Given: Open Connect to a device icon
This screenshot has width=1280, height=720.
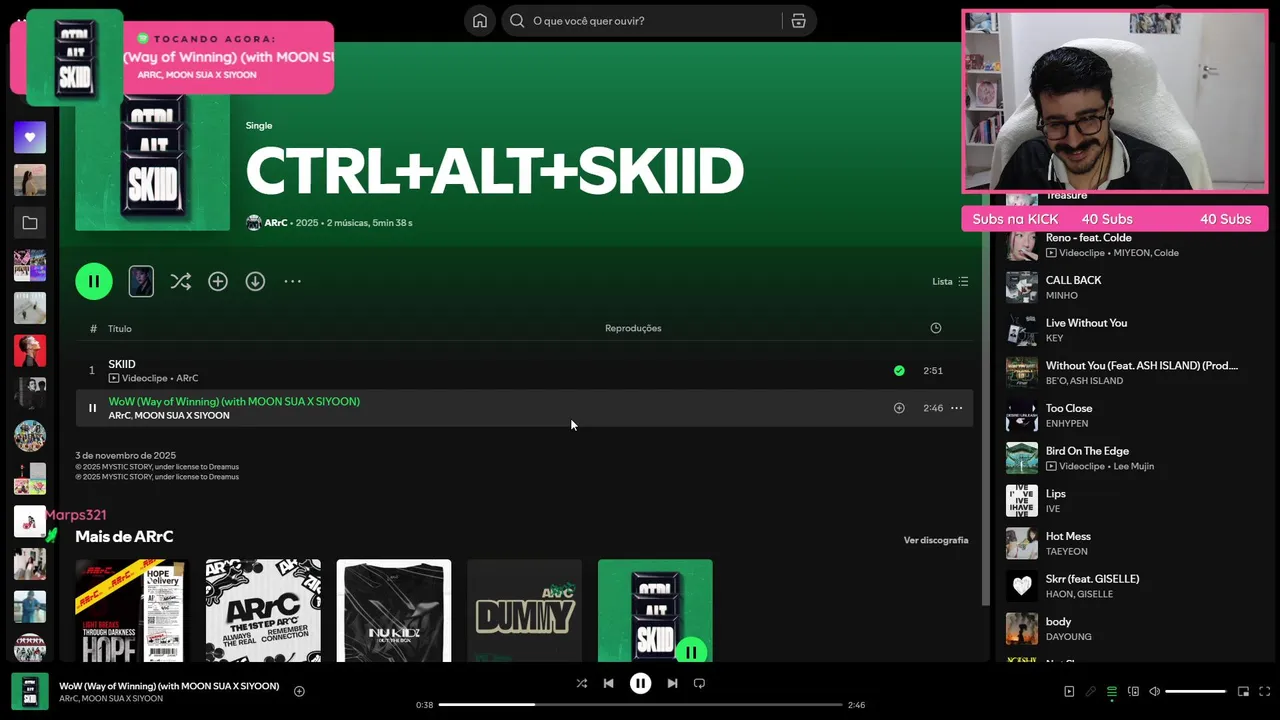Looking at the screenshot, I should coord(1133,691).
